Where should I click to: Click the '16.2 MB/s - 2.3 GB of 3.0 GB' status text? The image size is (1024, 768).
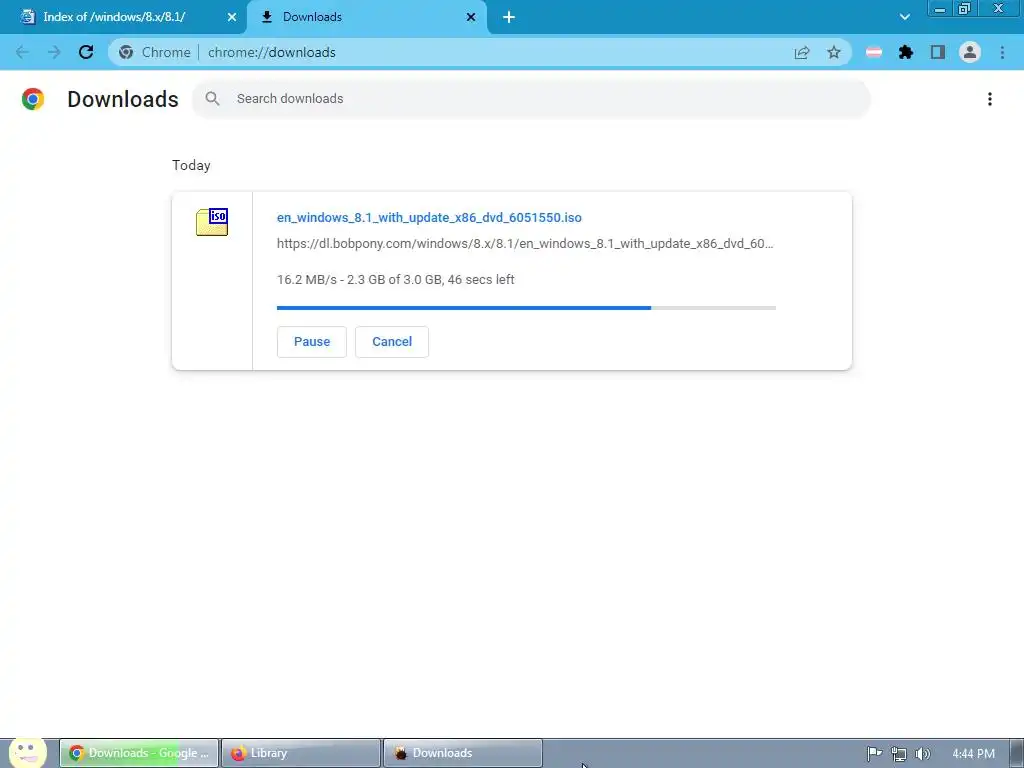click(396, 280)
